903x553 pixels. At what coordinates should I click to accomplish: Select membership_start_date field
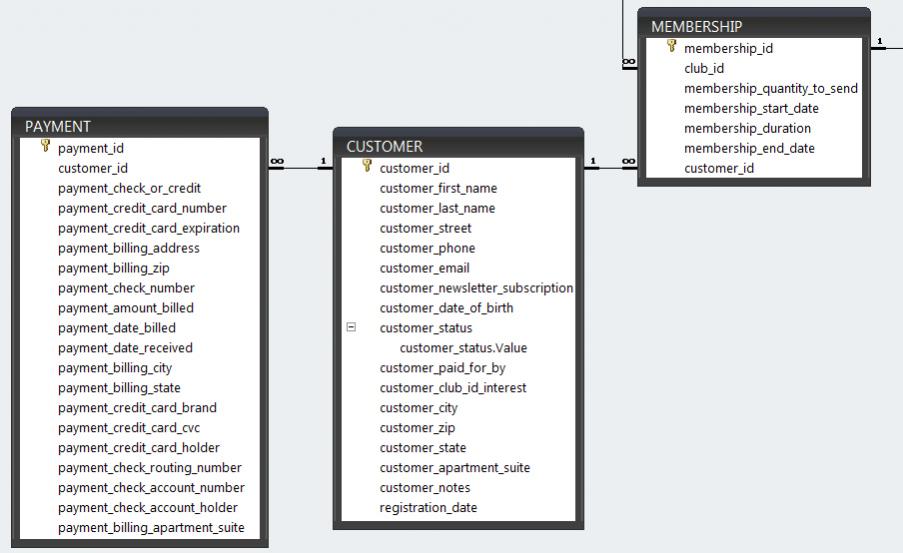click(x=751, y=108)
